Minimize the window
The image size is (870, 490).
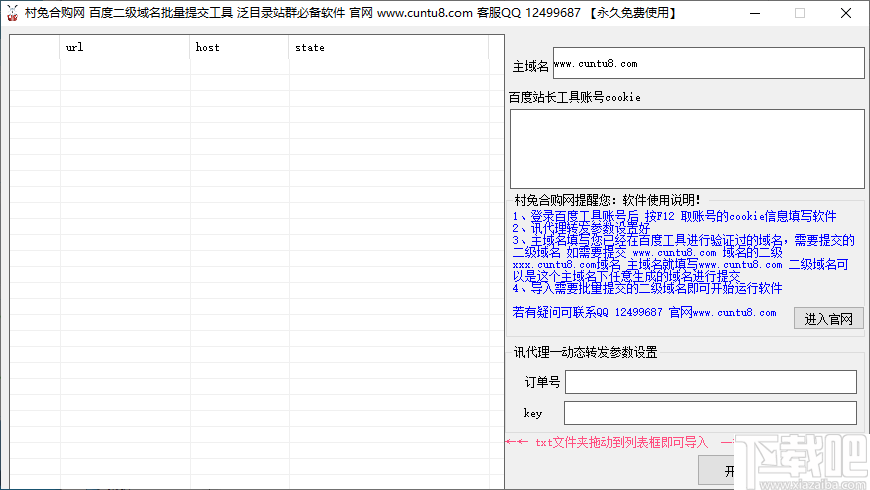[x=755, y=13]
